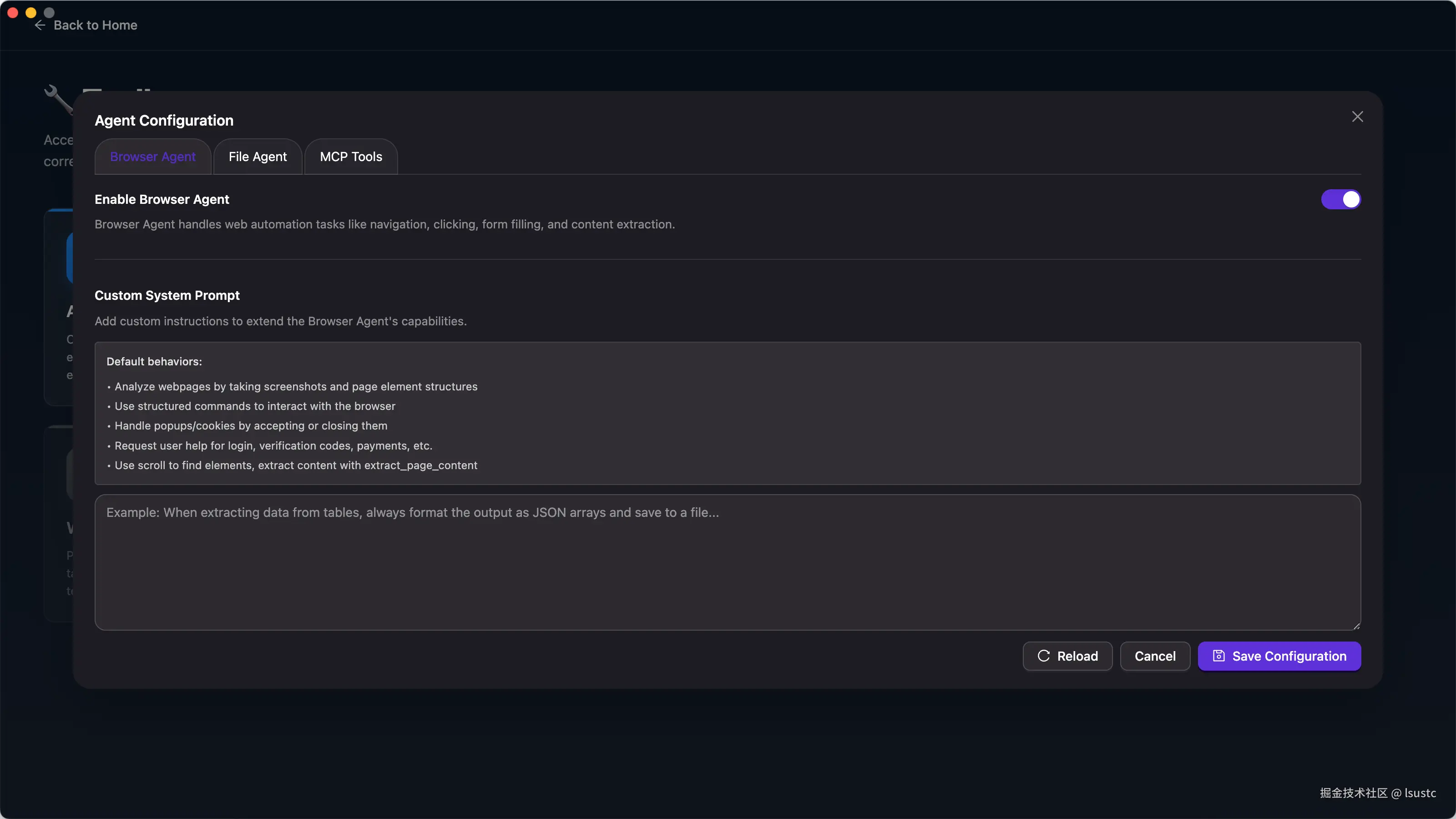Disable the Enable Browser Agent switch
Image resolution: width=1456 pixels, height=819 pixels.
click(1341, 199)
